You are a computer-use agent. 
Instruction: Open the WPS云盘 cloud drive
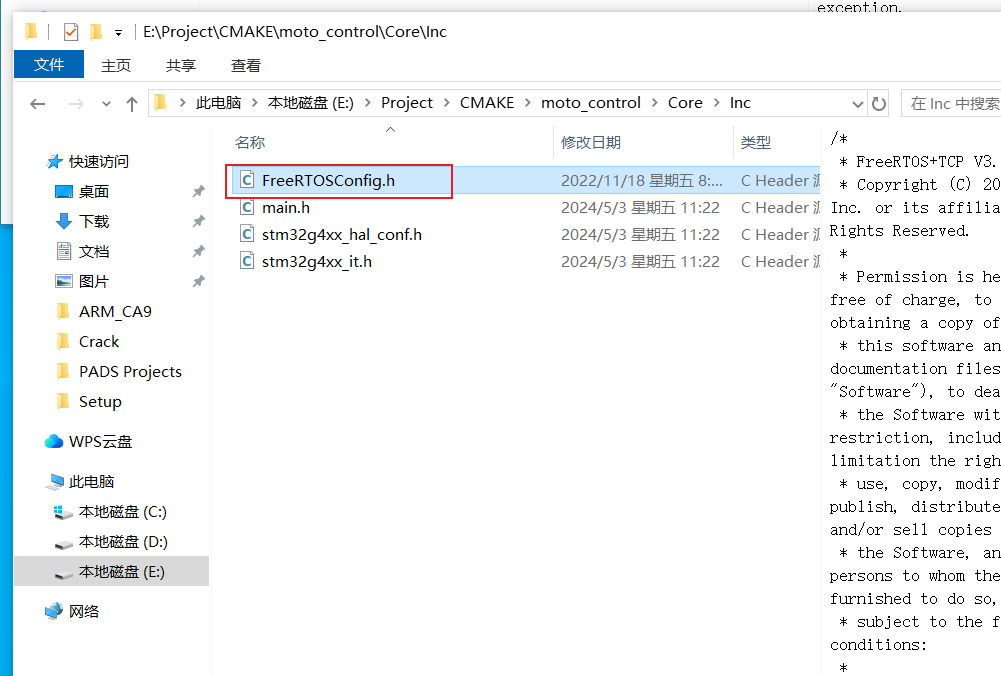coord(98,440)
